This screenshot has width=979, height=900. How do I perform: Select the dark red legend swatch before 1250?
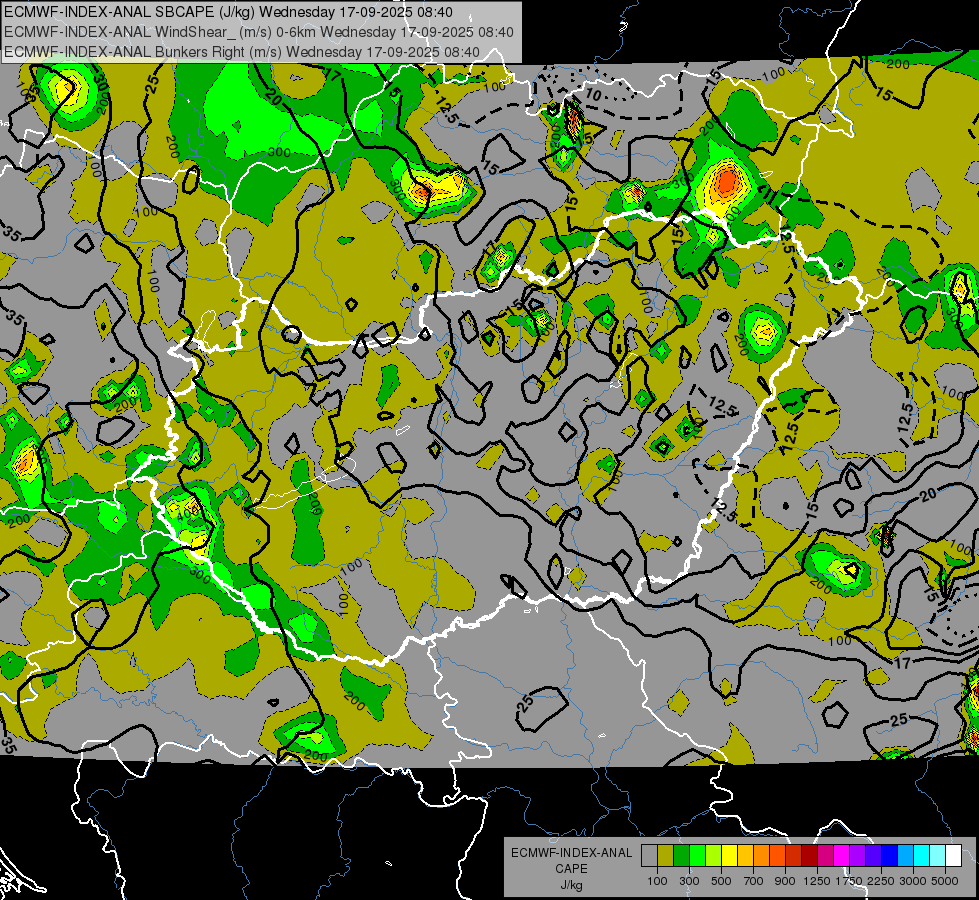click(809, 855)
